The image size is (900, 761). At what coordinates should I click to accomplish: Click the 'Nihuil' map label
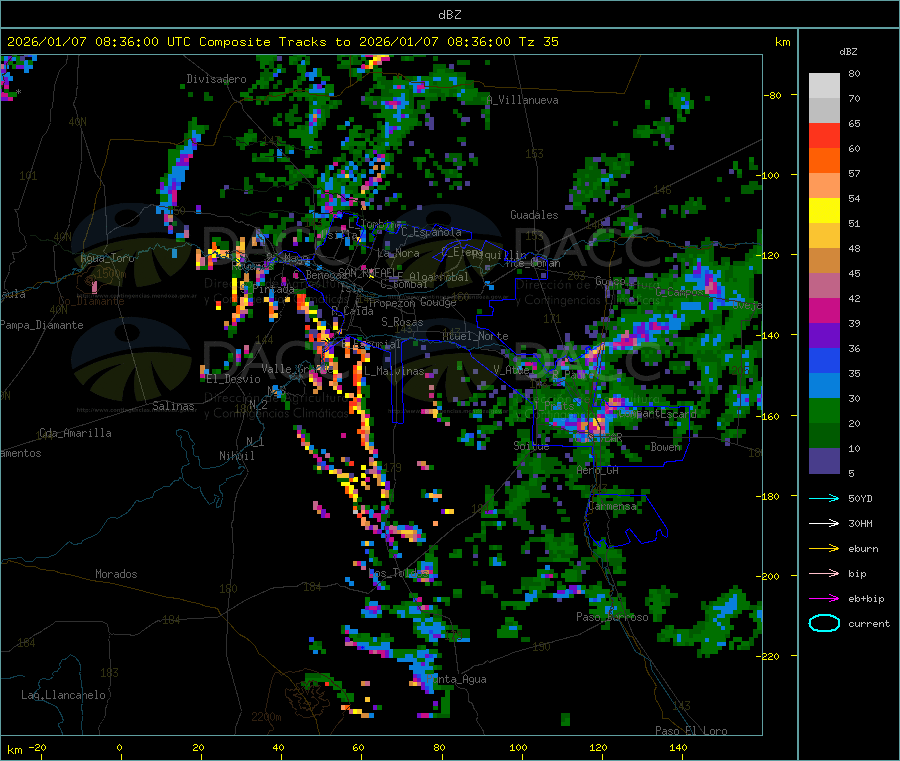pyautogui.click(x=237, y=456)
